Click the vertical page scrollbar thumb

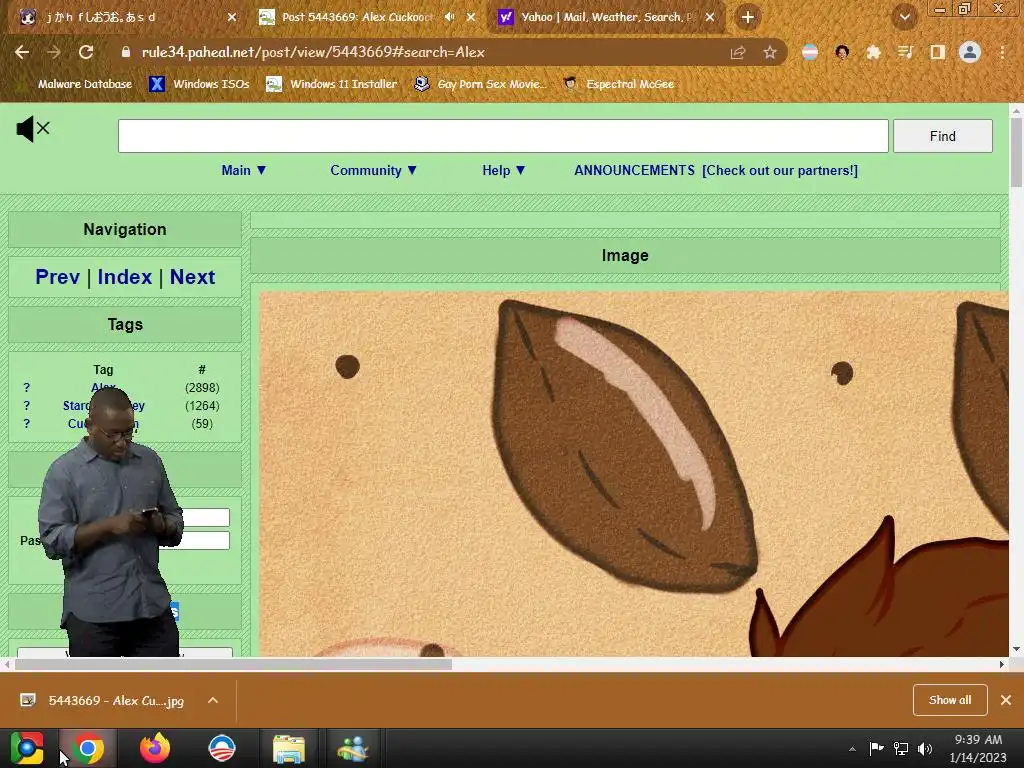tap(1016, 153)
